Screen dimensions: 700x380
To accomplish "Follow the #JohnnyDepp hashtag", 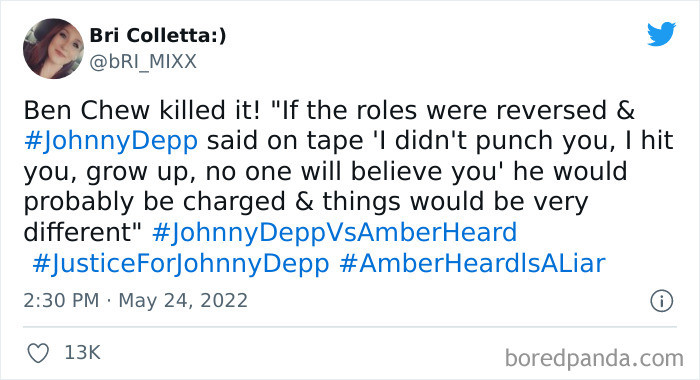I will [111, 141].
